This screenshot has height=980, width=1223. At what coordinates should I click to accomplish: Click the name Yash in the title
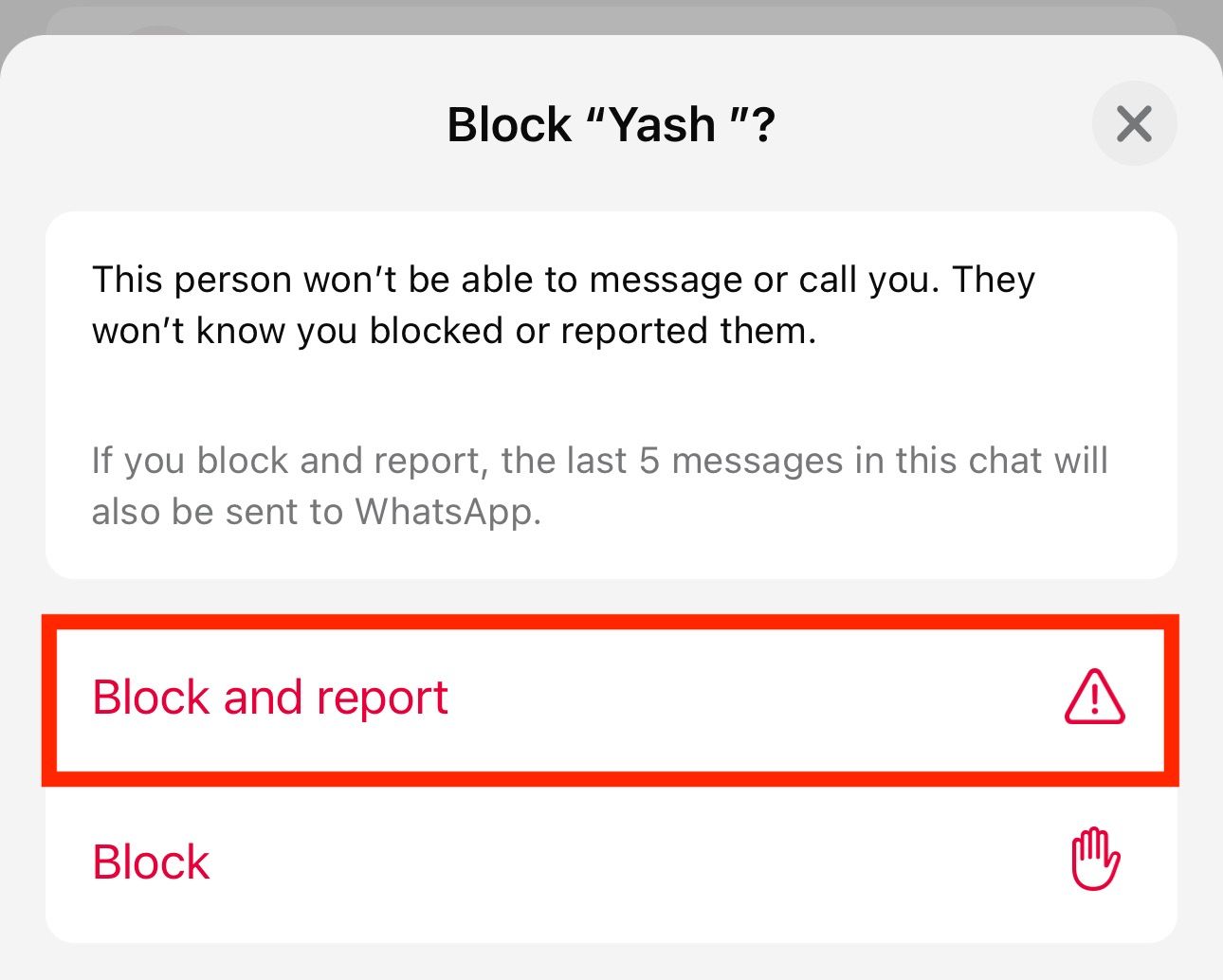pos(663,124)
